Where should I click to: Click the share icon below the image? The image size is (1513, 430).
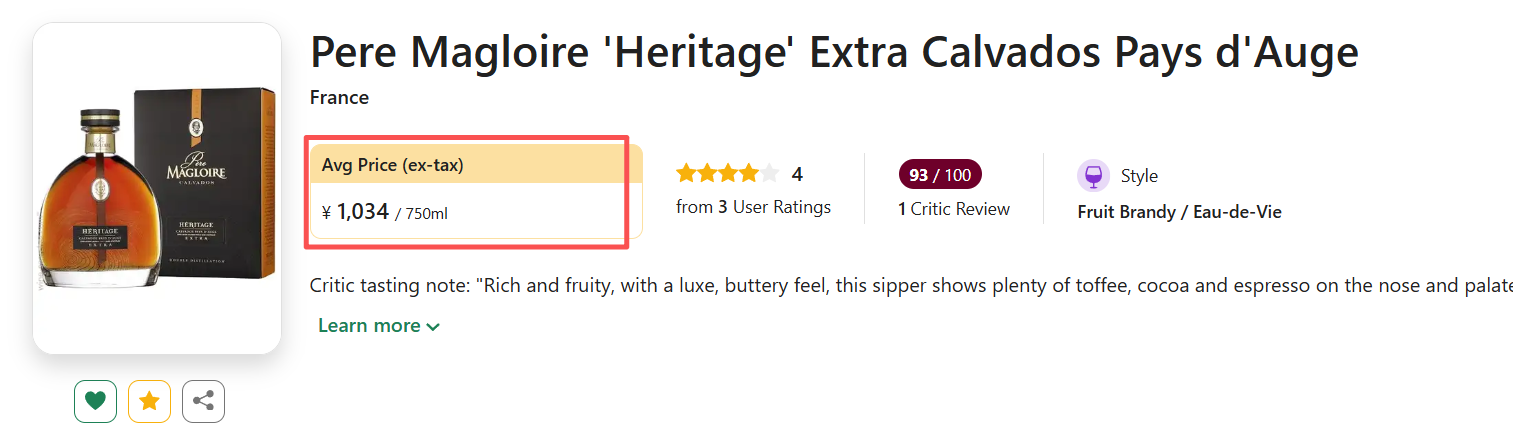203,402
